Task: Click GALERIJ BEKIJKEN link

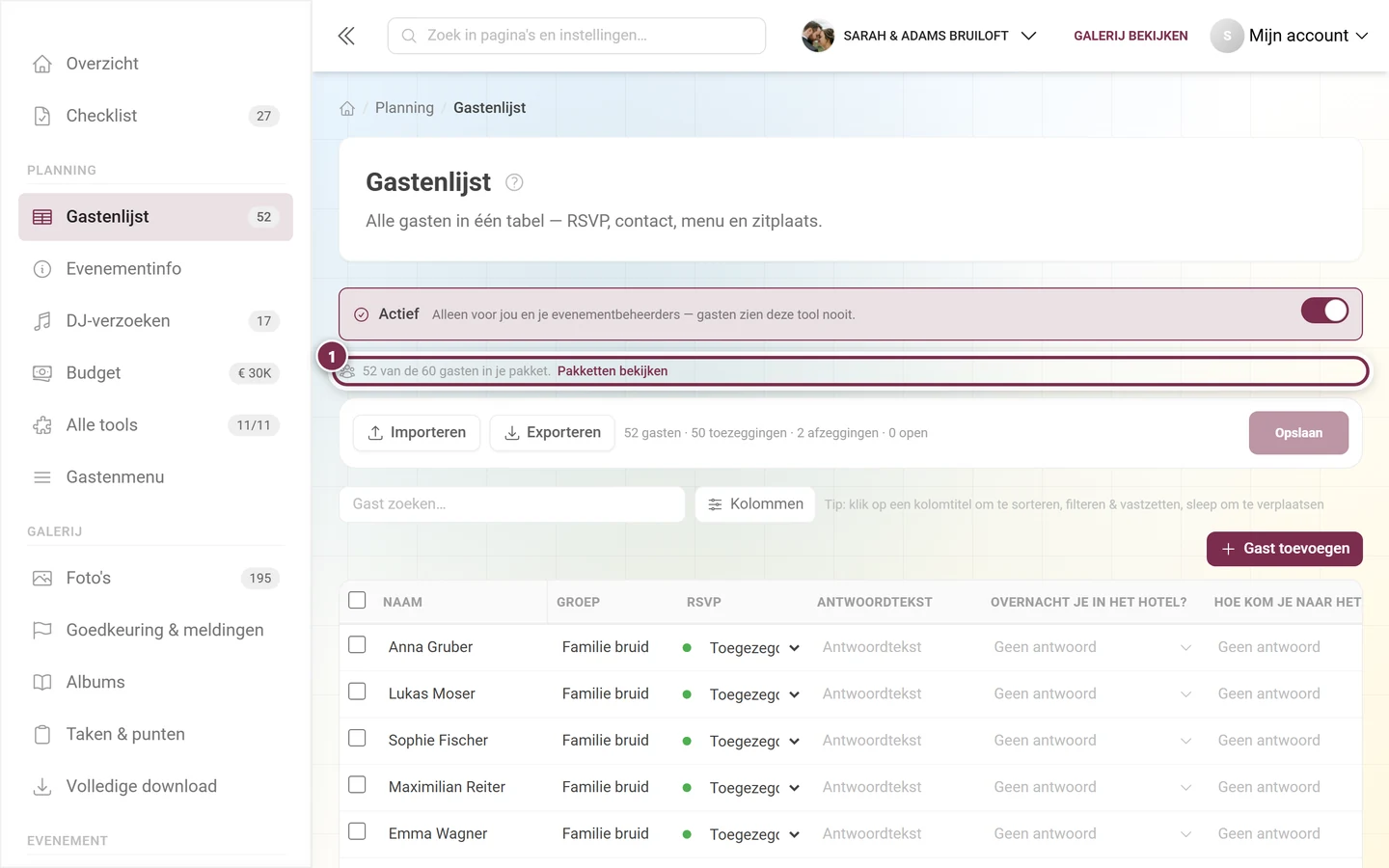Action: 1130,36
